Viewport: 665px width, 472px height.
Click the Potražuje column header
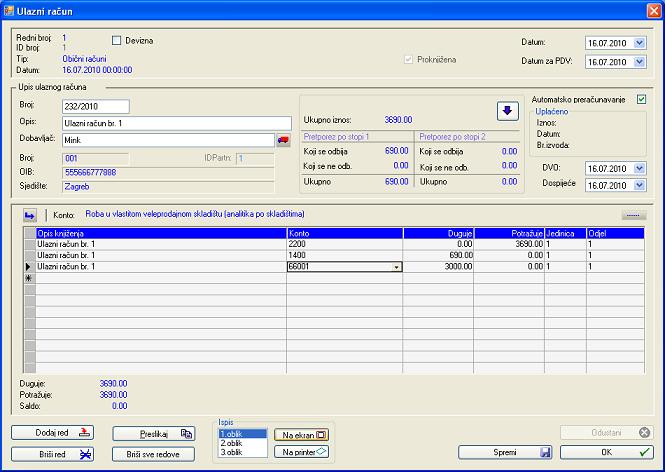coord(509,233)
